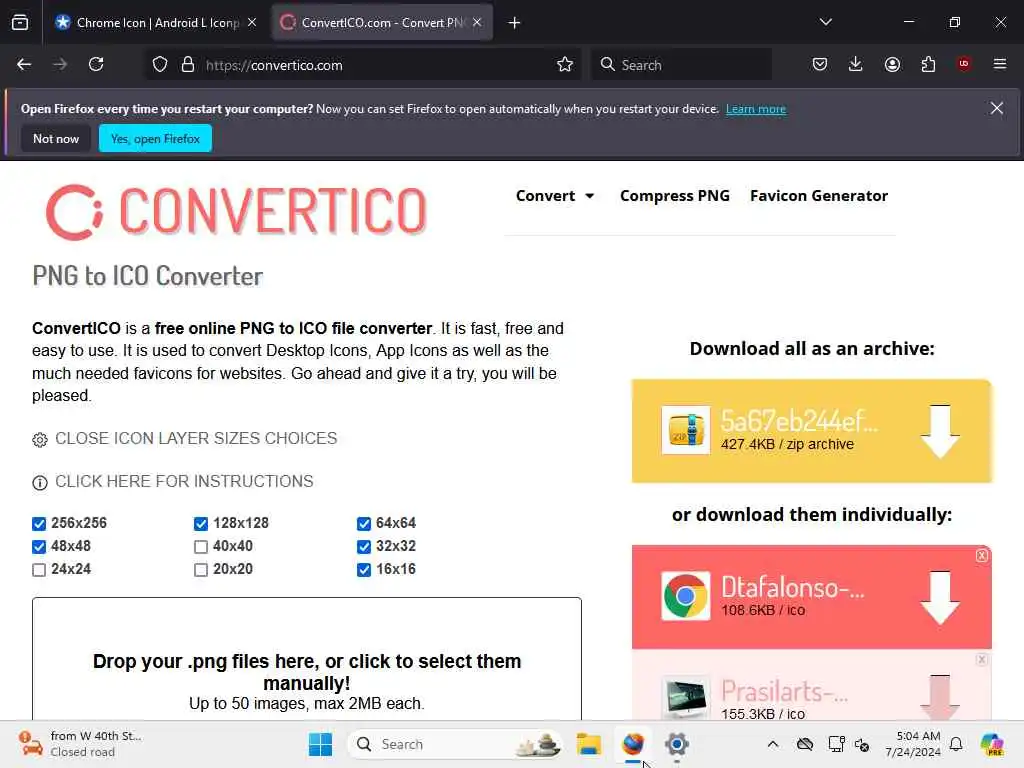Viewport: 1024px width, 768px height.
Task: Open File Explorer from taskbar
Action: click(x=588, y=744)
